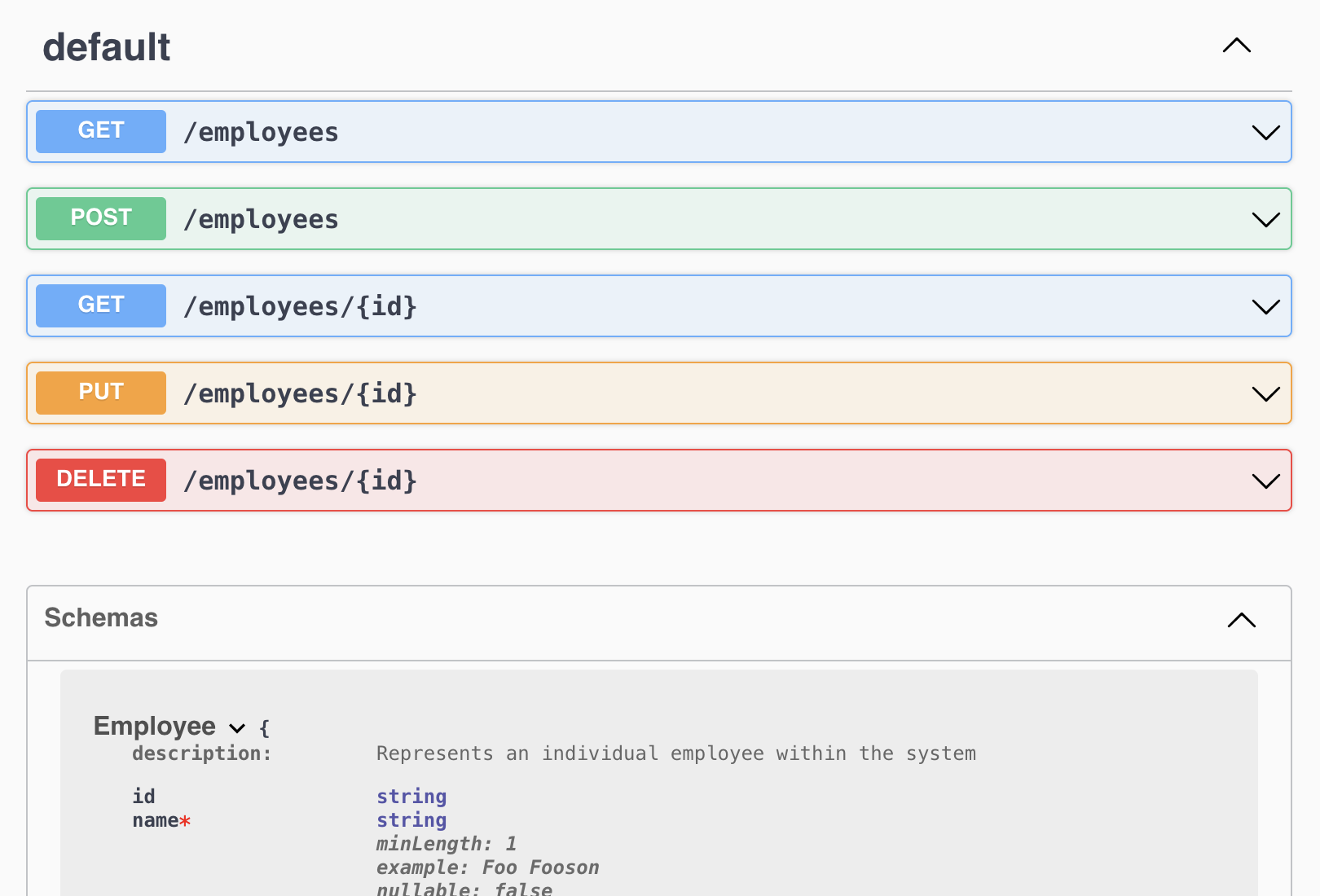The width and height of the screenshot is (1320, 896).
Task: Collapse the default section using its arrow
Action: 1236,46
